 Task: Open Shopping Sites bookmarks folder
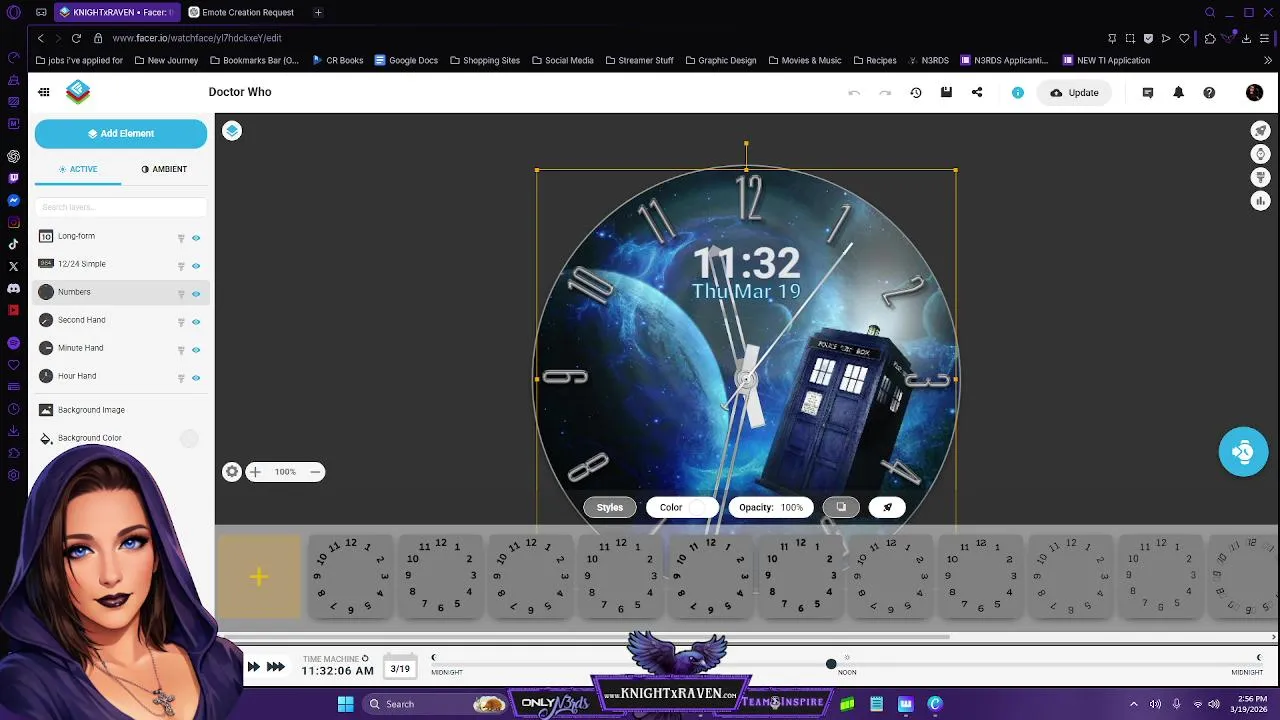pyautogui.click(x=484, y=60)
